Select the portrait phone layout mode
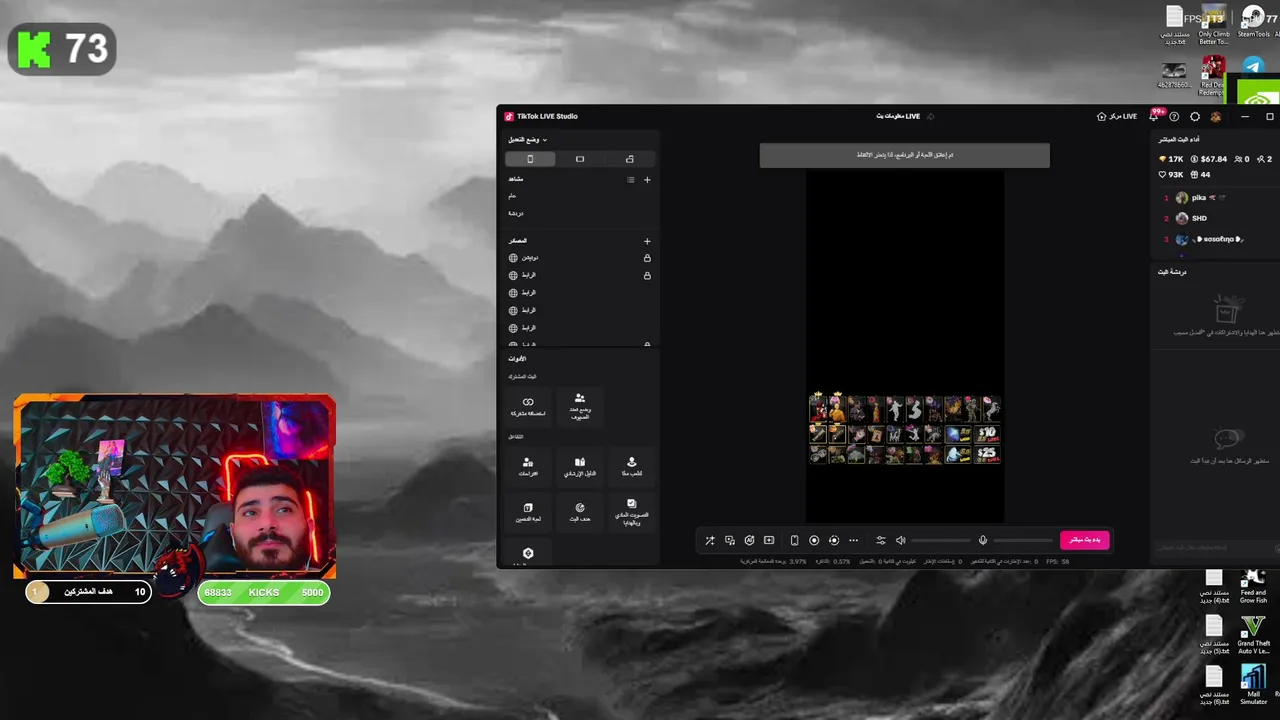 (530, 159)
